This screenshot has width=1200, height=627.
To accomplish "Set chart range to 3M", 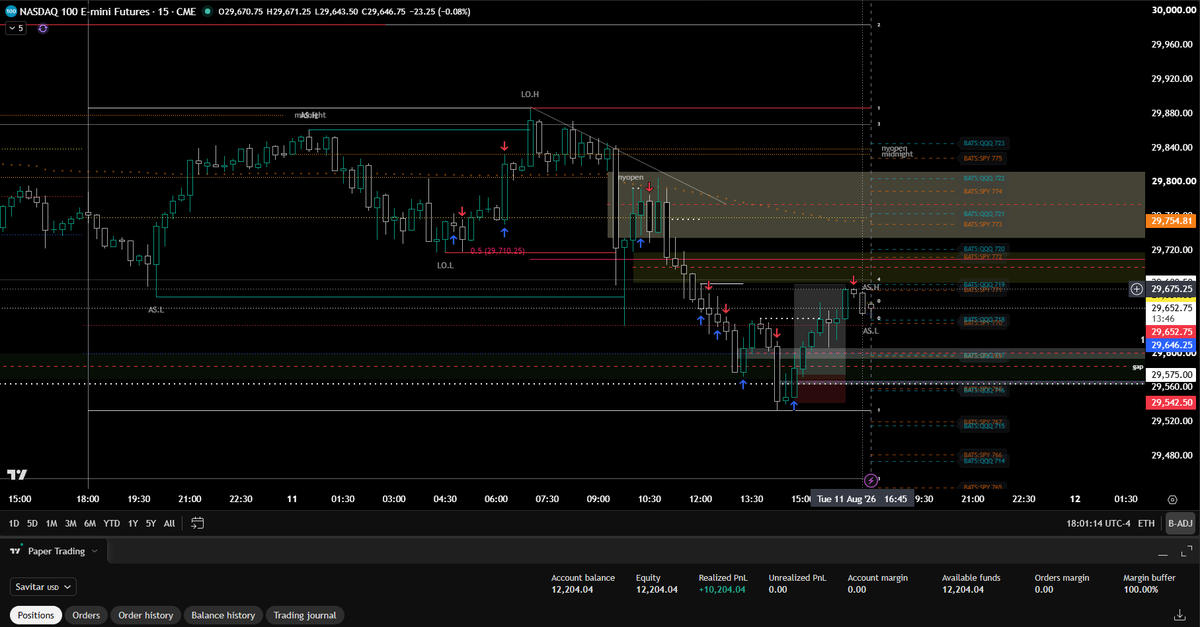I will pyautogui.click(x=70, y=523).
